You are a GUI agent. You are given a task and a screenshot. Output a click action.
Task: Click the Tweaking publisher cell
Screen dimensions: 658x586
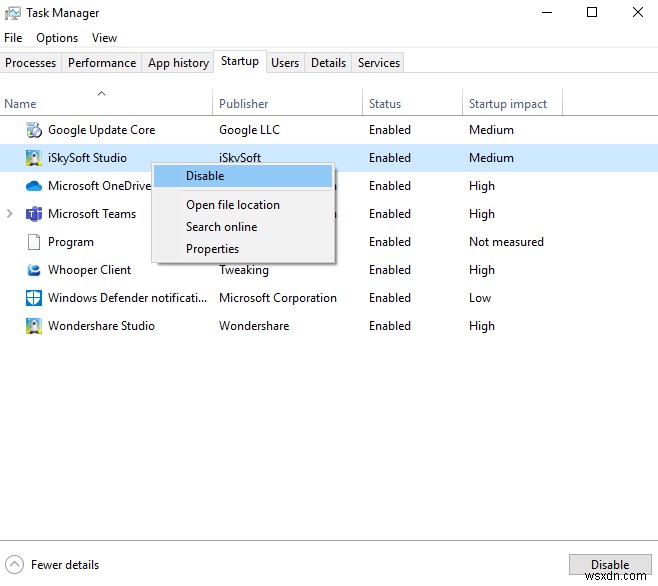tap(244, 270)
